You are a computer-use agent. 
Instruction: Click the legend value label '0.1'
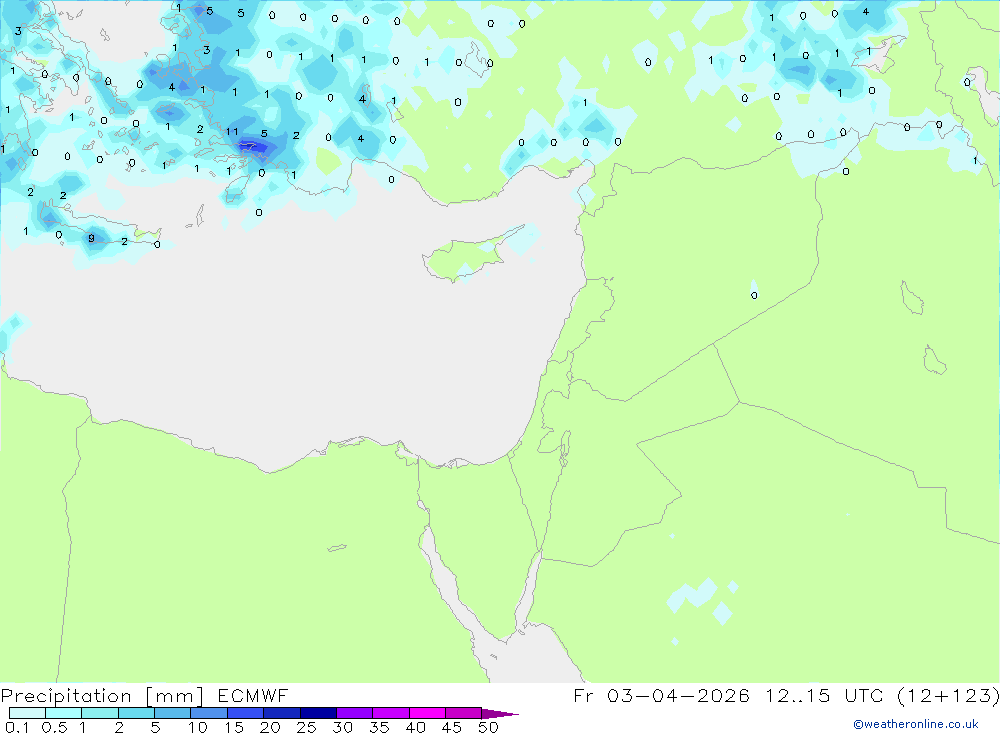(x=17, y=727)
